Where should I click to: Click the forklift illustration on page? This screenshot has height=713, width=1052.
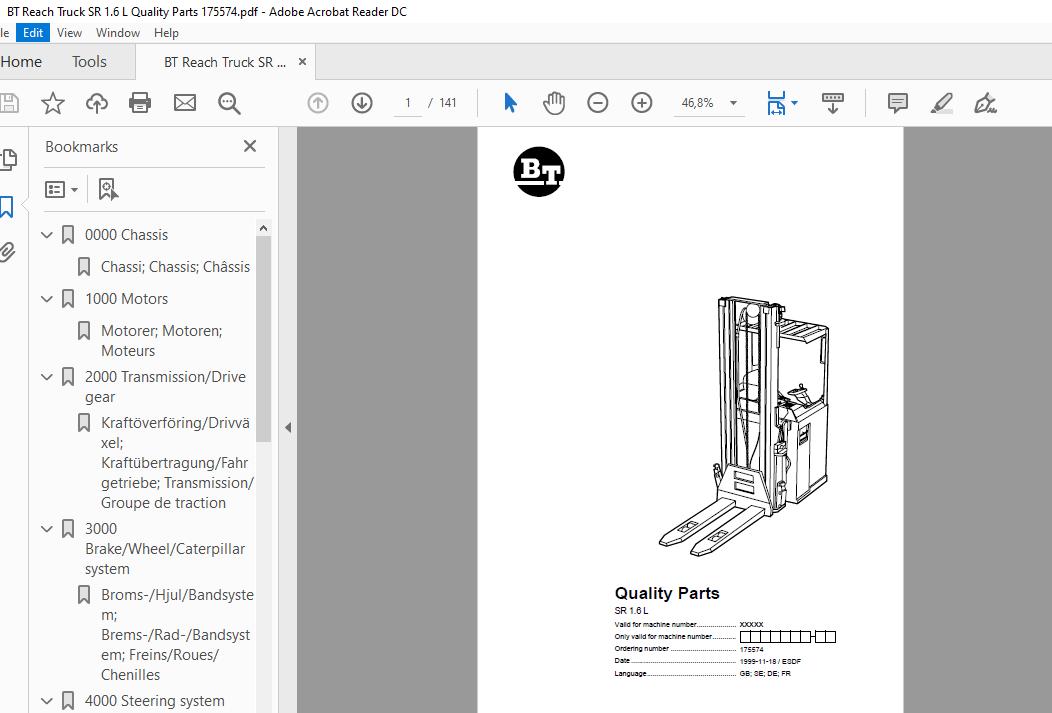point(745,426)
